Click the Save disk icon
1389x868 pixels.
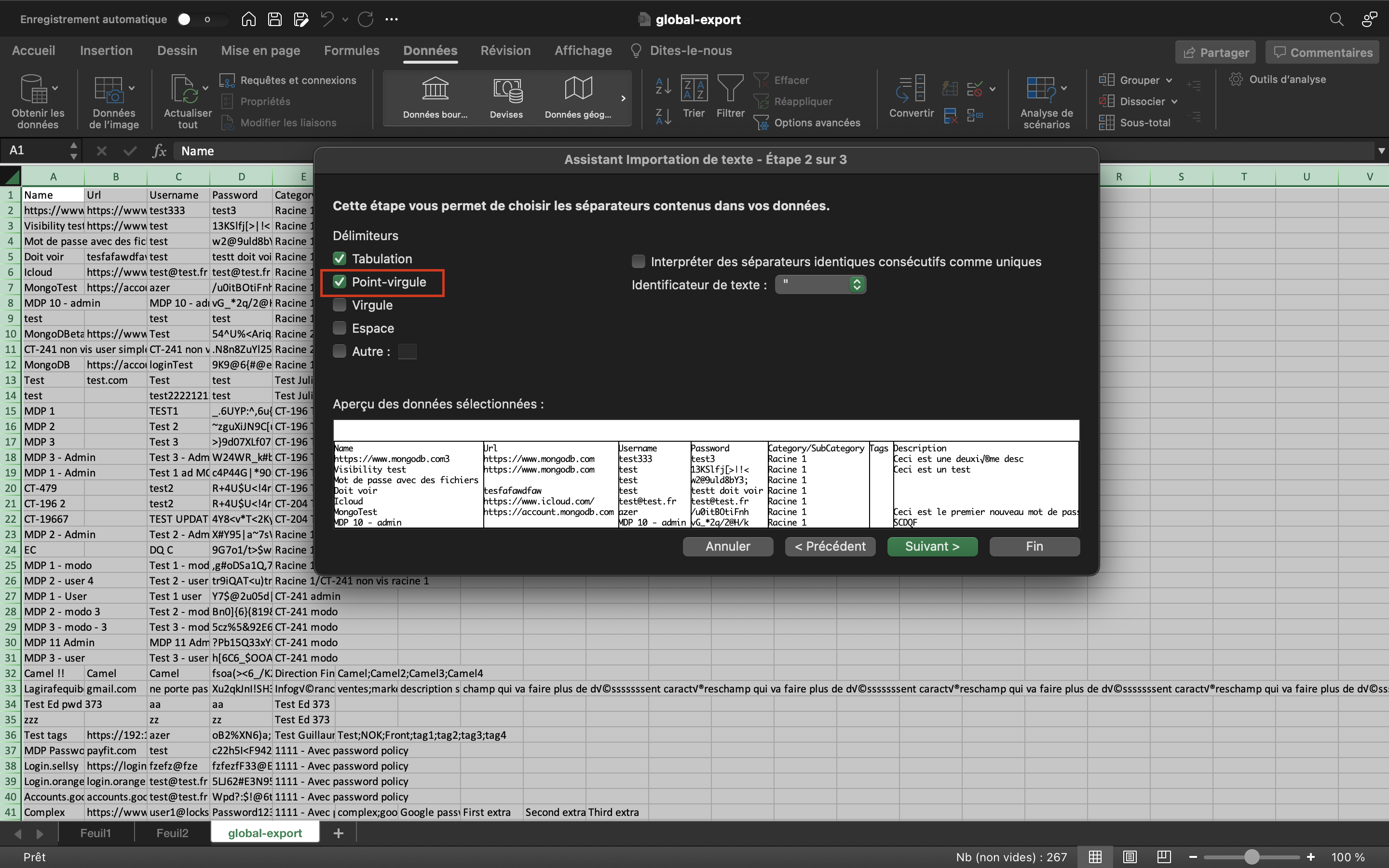click(275, 19)
